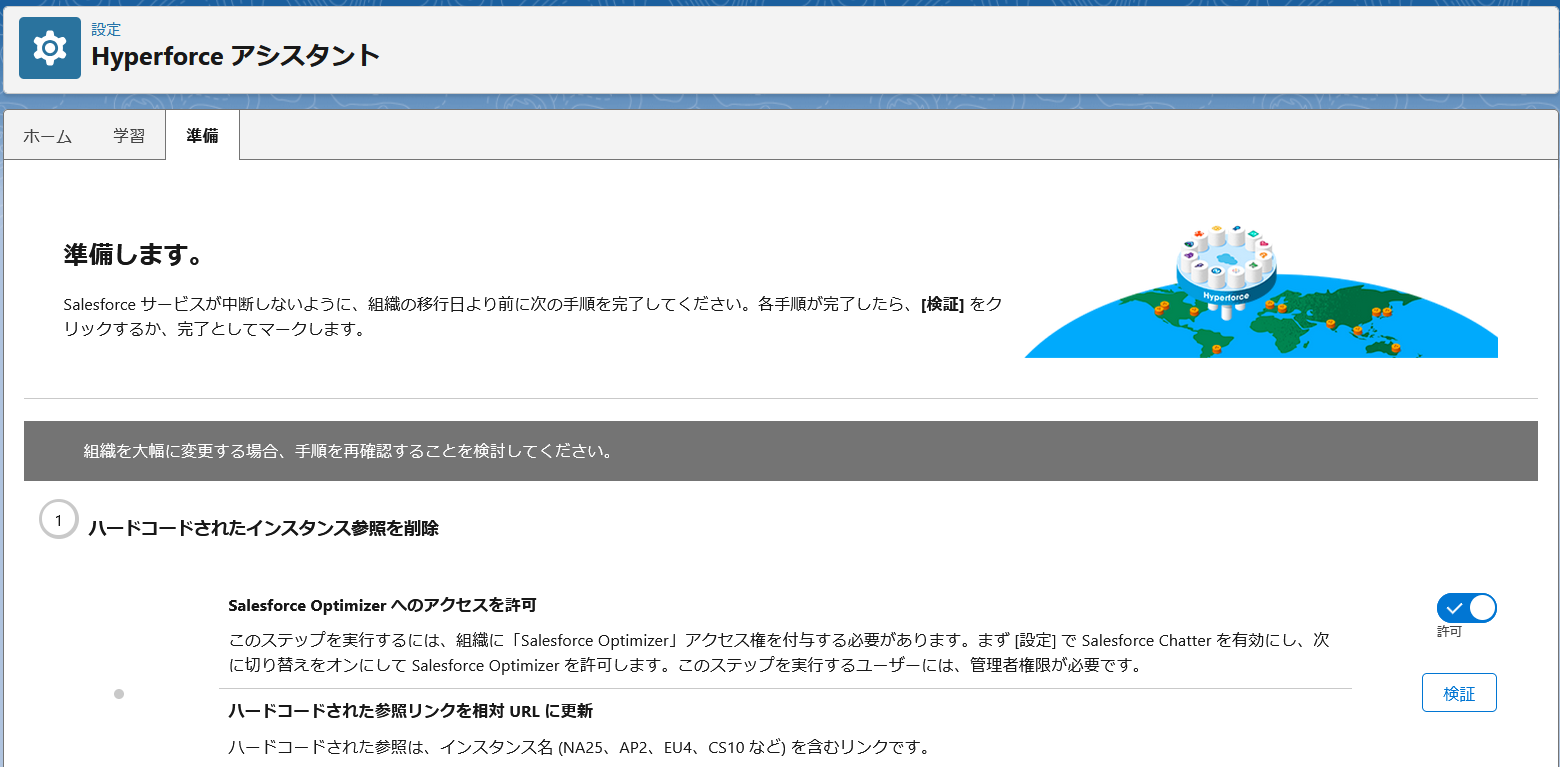Image resolution: width=1560 pixels, height=767 pixels.
Task: Click the 設定 breadcrumb label
Action: (x=106, y=30)
